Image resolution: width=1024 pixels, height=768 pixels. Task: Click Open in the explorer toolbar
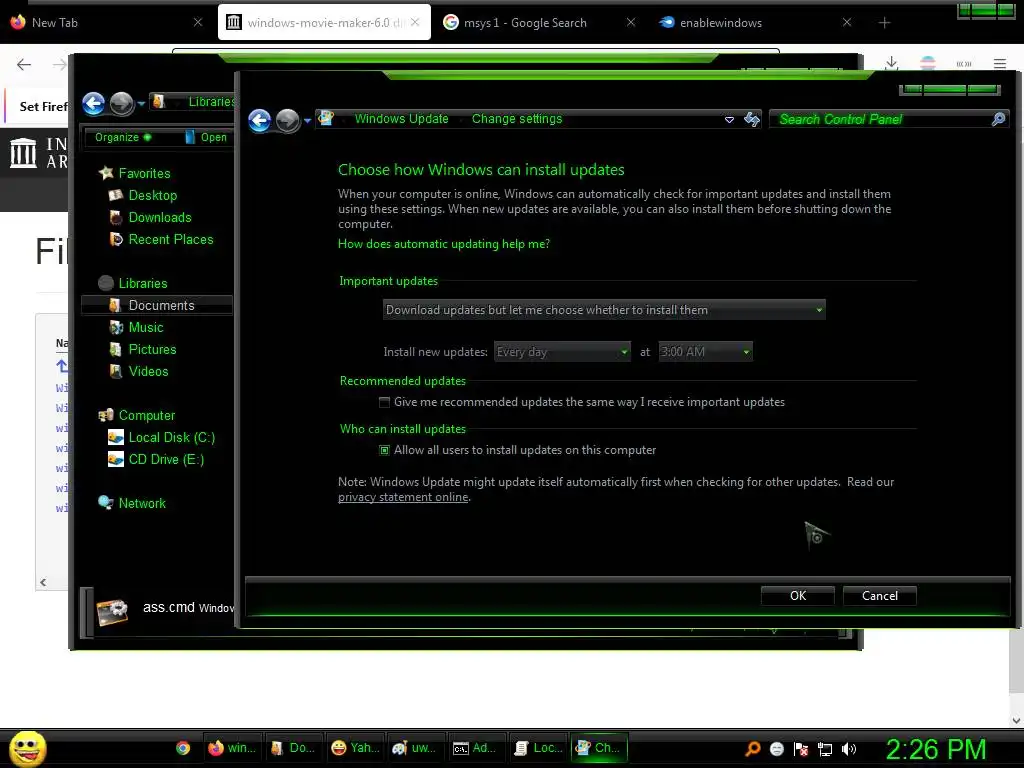tap(206, 137)
